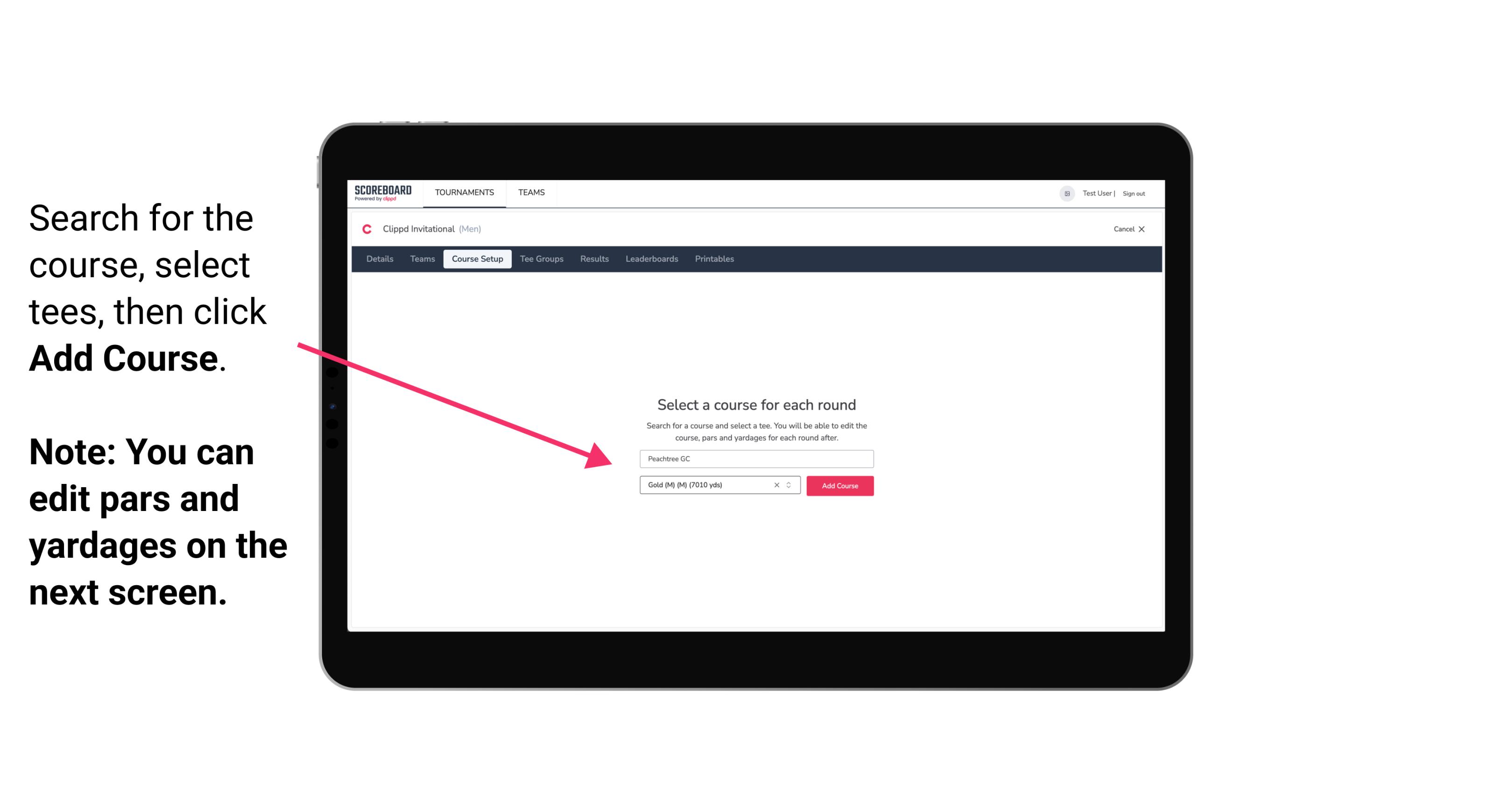Navigate to the Leaderboards tab
Screen dimensions: 1510x812
651,259
